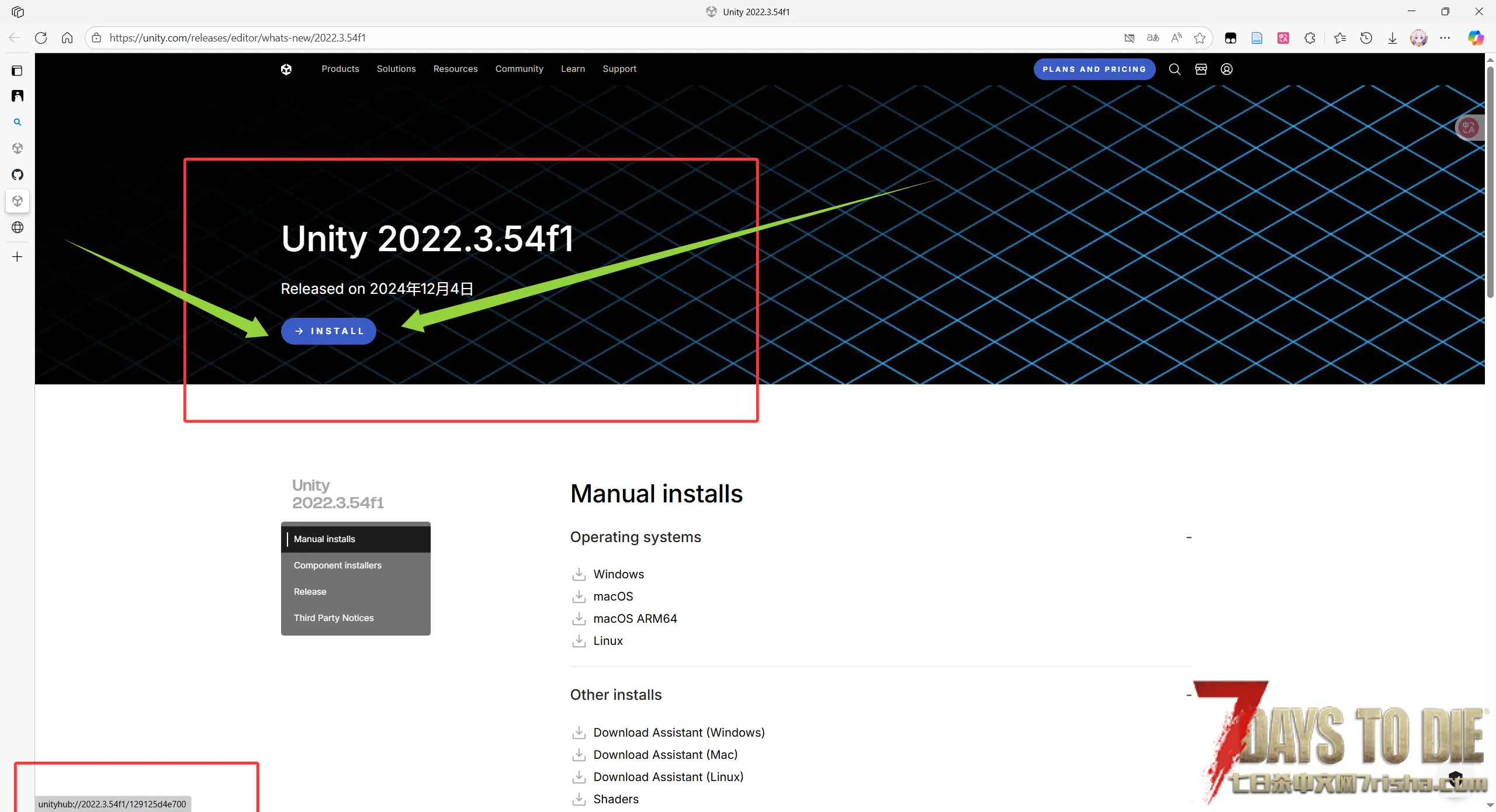The width and height of the screenshot is (1496, 812).
Task: Click the Unity 2022.3.54f1 heading text
Action: (x=427, y=238)
